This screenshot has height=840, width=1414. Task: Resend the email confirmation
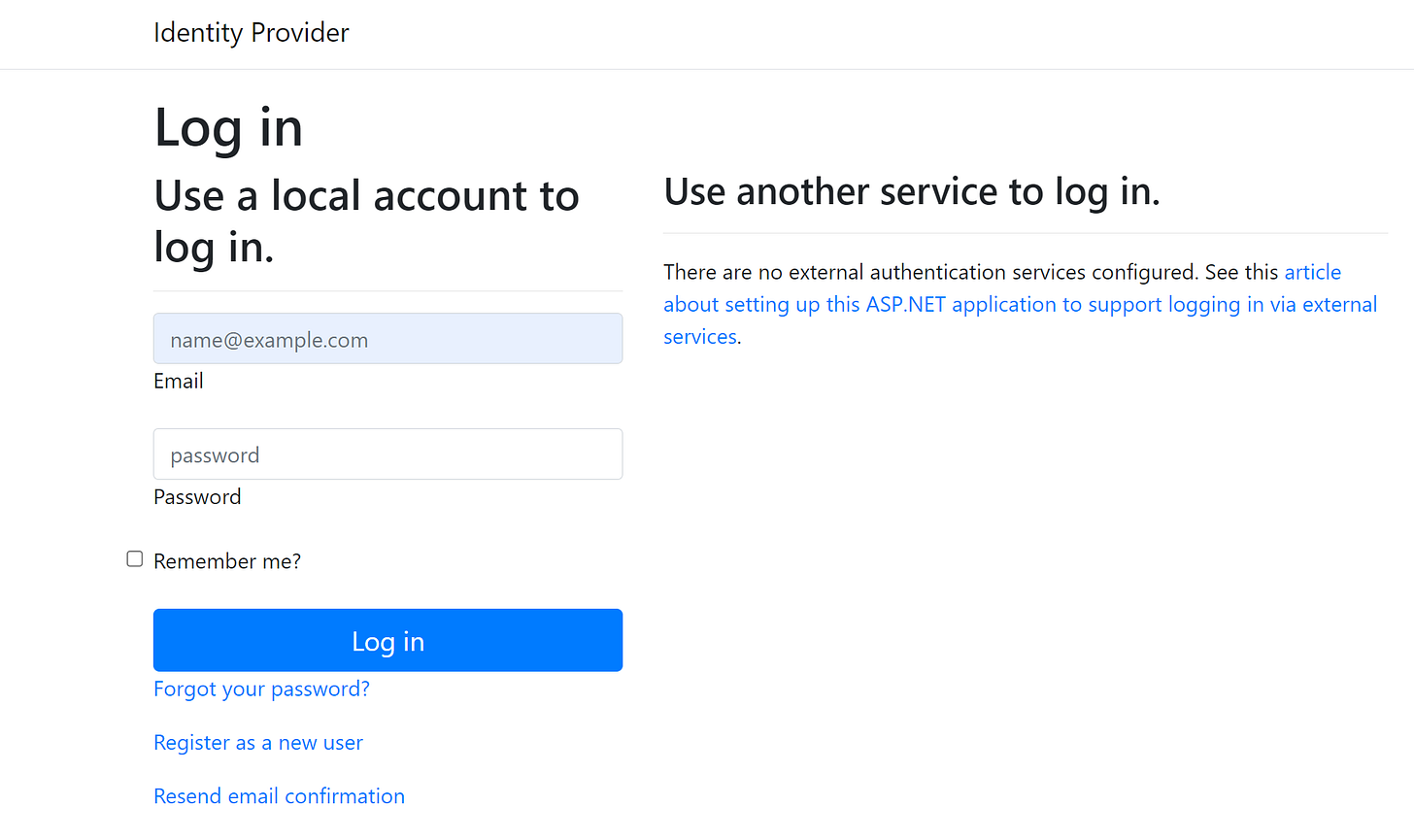tap(279, 795)
